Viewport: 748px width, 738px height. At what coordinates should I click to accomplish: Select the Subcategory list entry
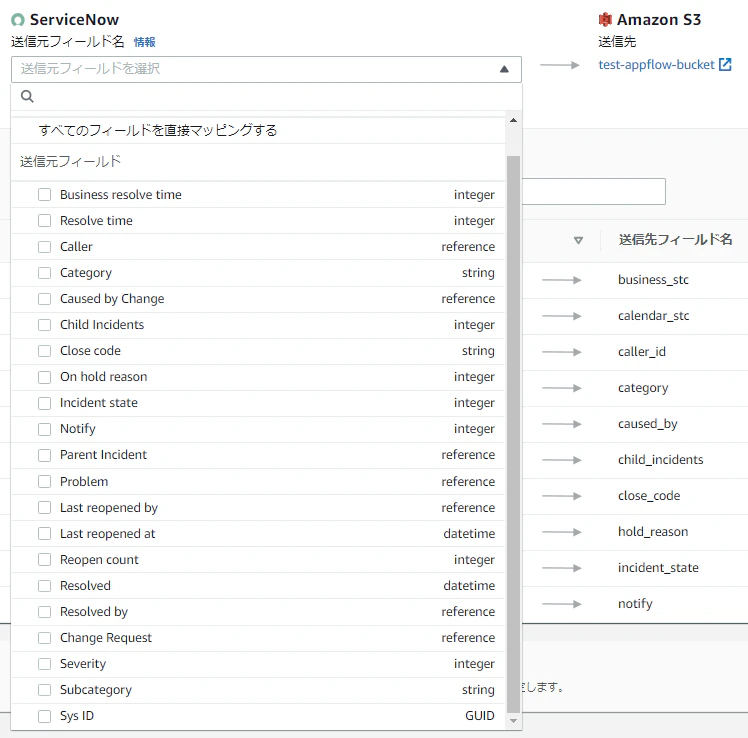coord(258,690)
